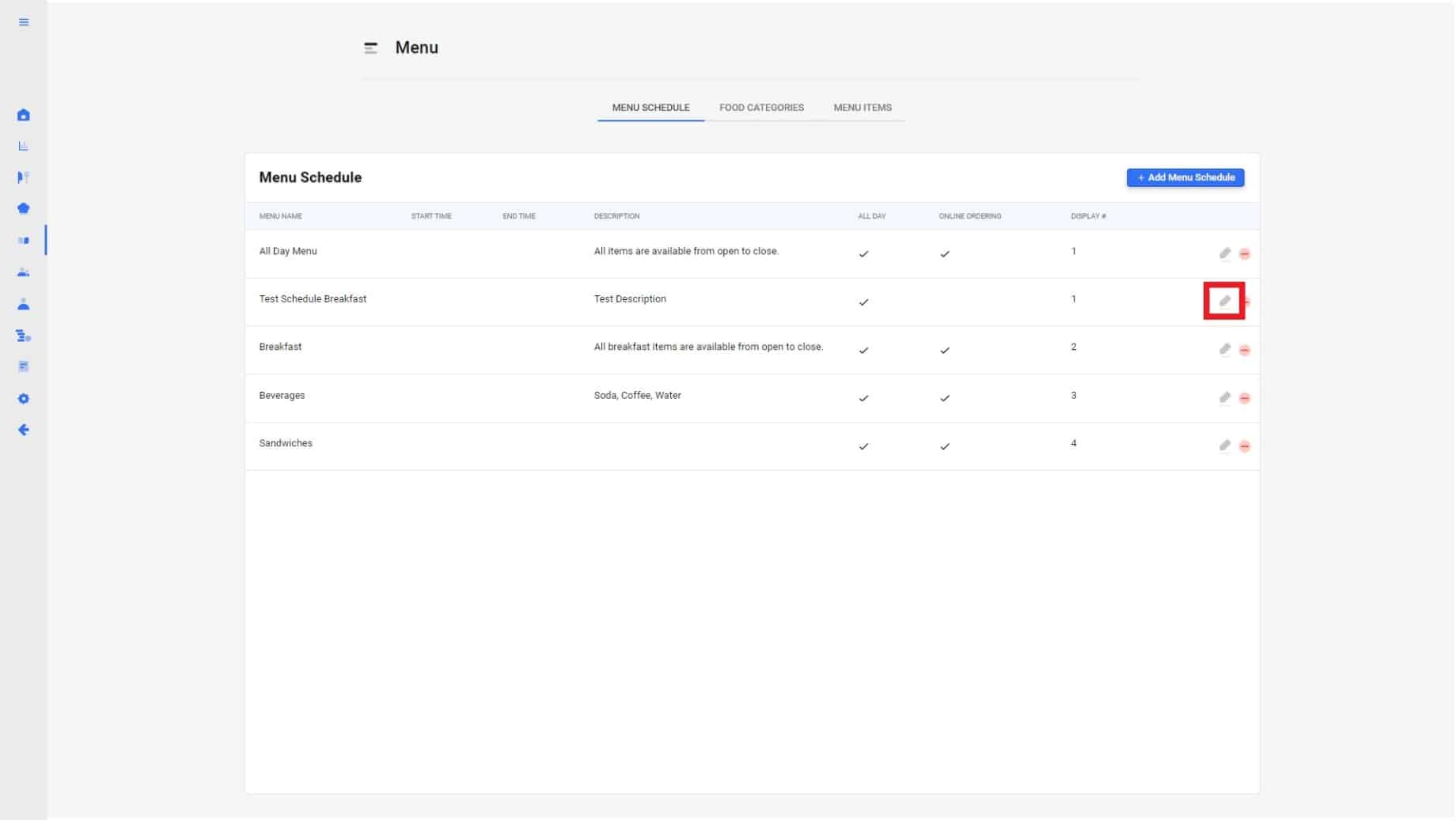
Task: Click the 'Soda, Coffee, Water' description
Action: (638, 396)
